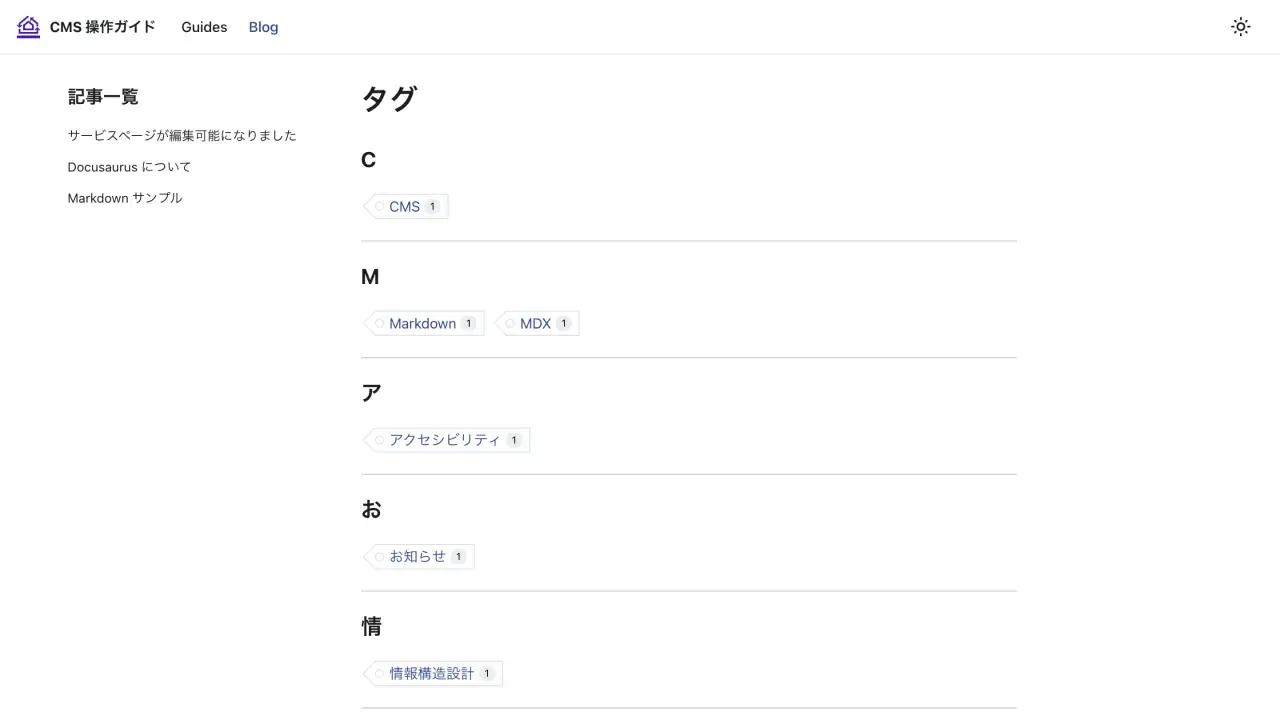Open the post サービスページが編集可能になりました
The image size is (1280, 720).
pyautogui.click(x=181, y=135)
